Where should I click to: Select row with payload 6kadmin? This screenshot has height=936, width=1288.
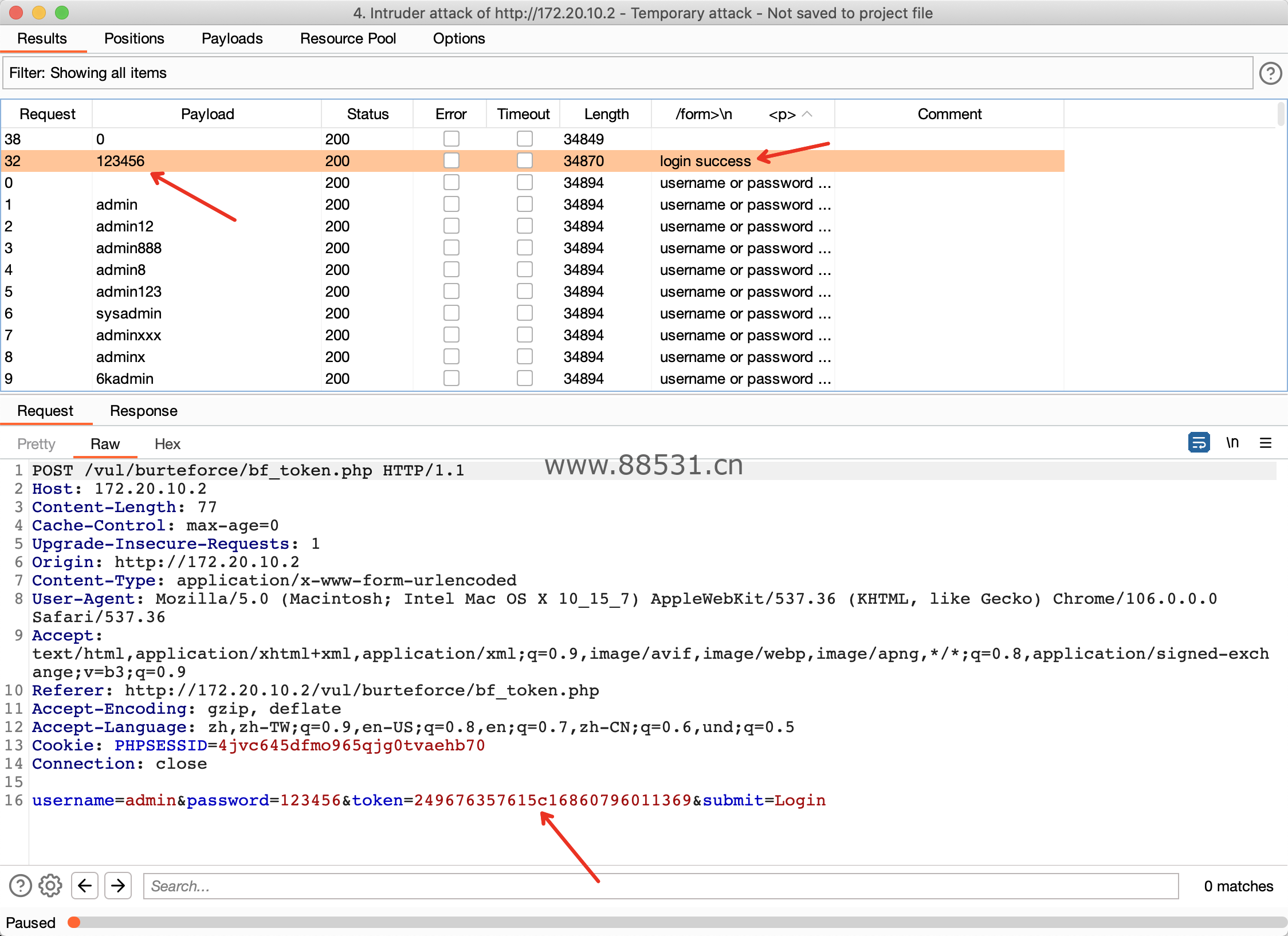[x=533, y=379]
